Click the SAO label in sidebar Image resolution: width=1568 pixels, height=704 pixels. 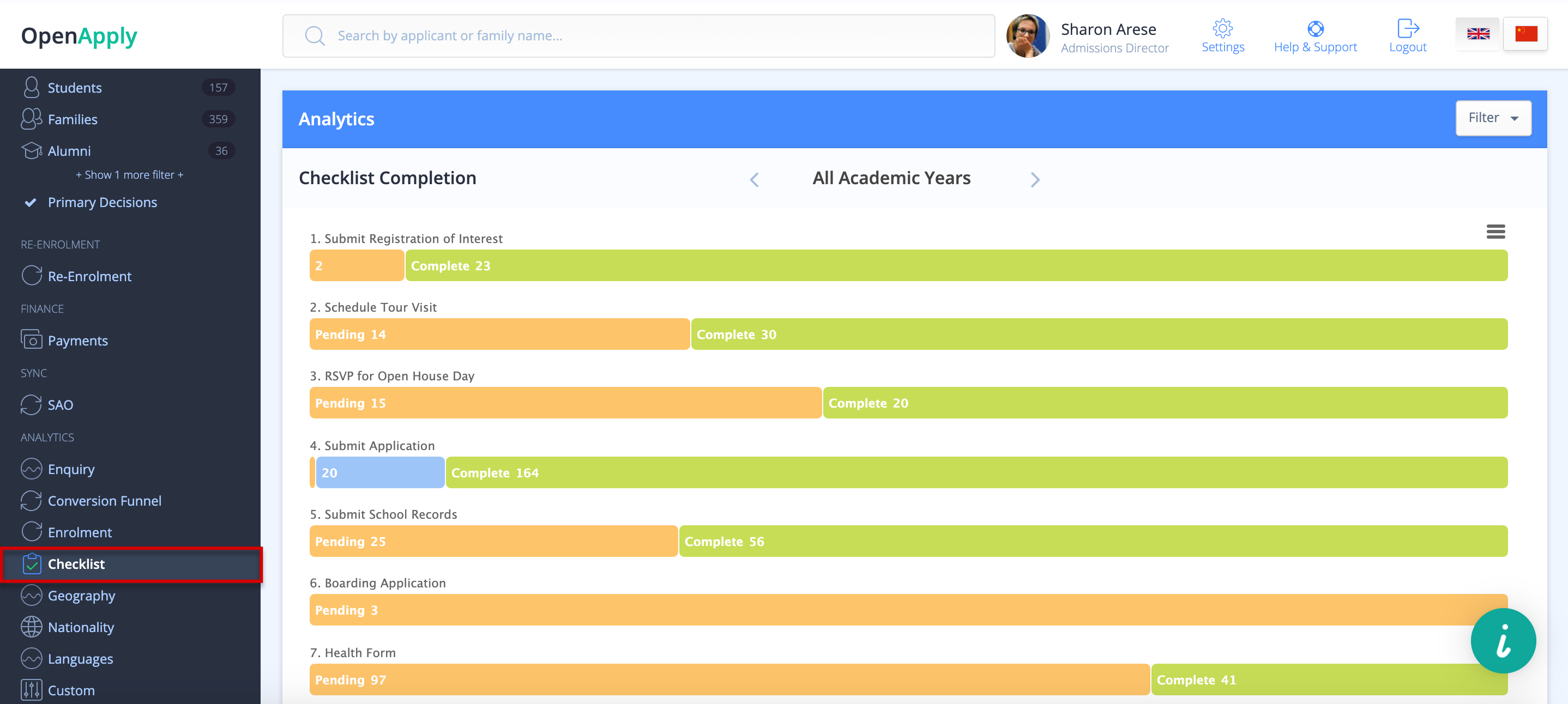click(61, 405)
